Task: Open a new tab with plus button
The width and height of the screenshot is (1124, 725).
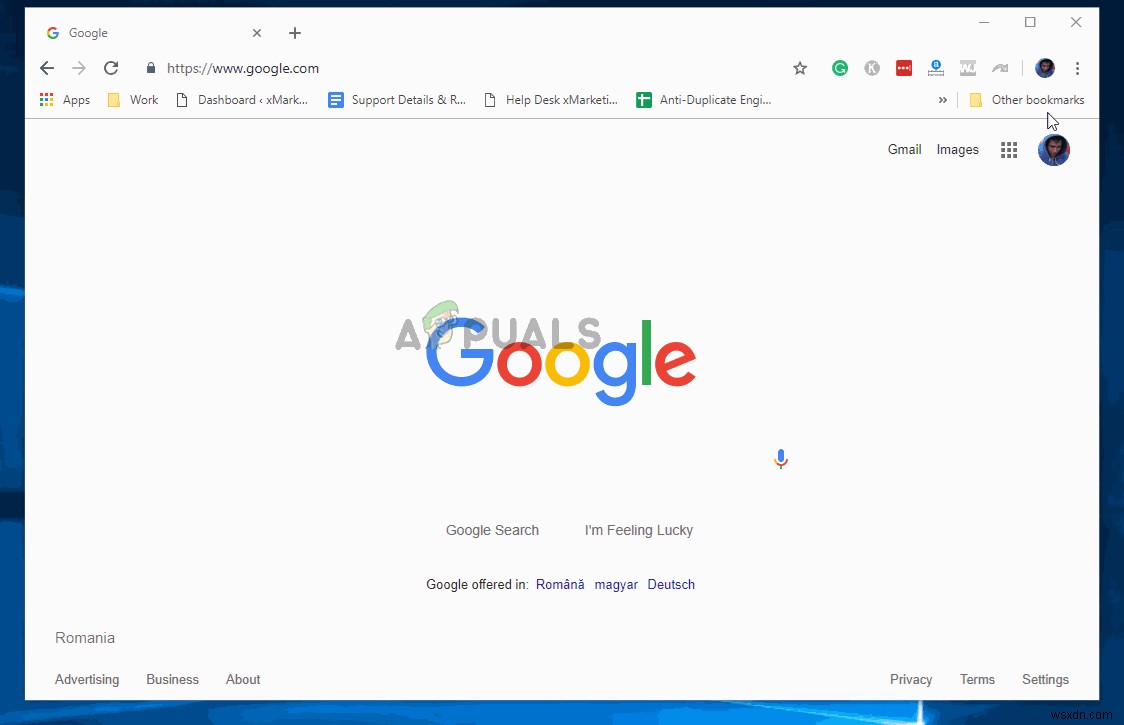Action: (x=295, y=33)
